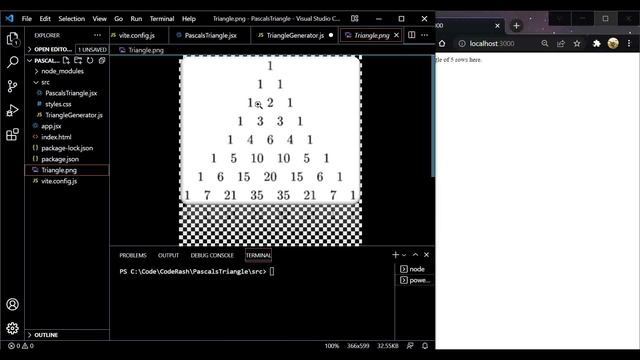This screenshot has width=640, height=360.
Task: Open the Go menu
Action: coord(118,18)
